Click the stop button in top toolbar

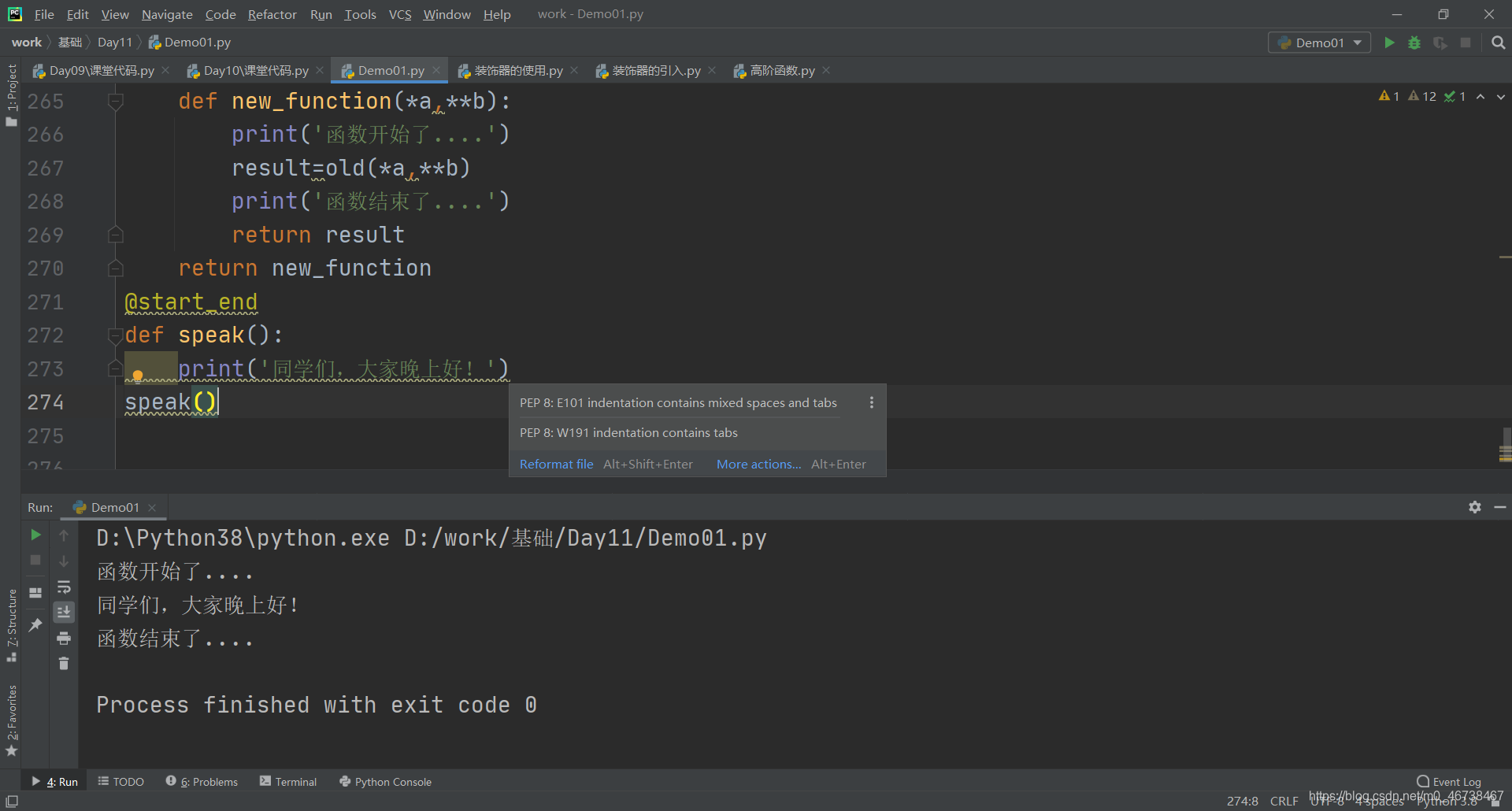click(1466, 43)
